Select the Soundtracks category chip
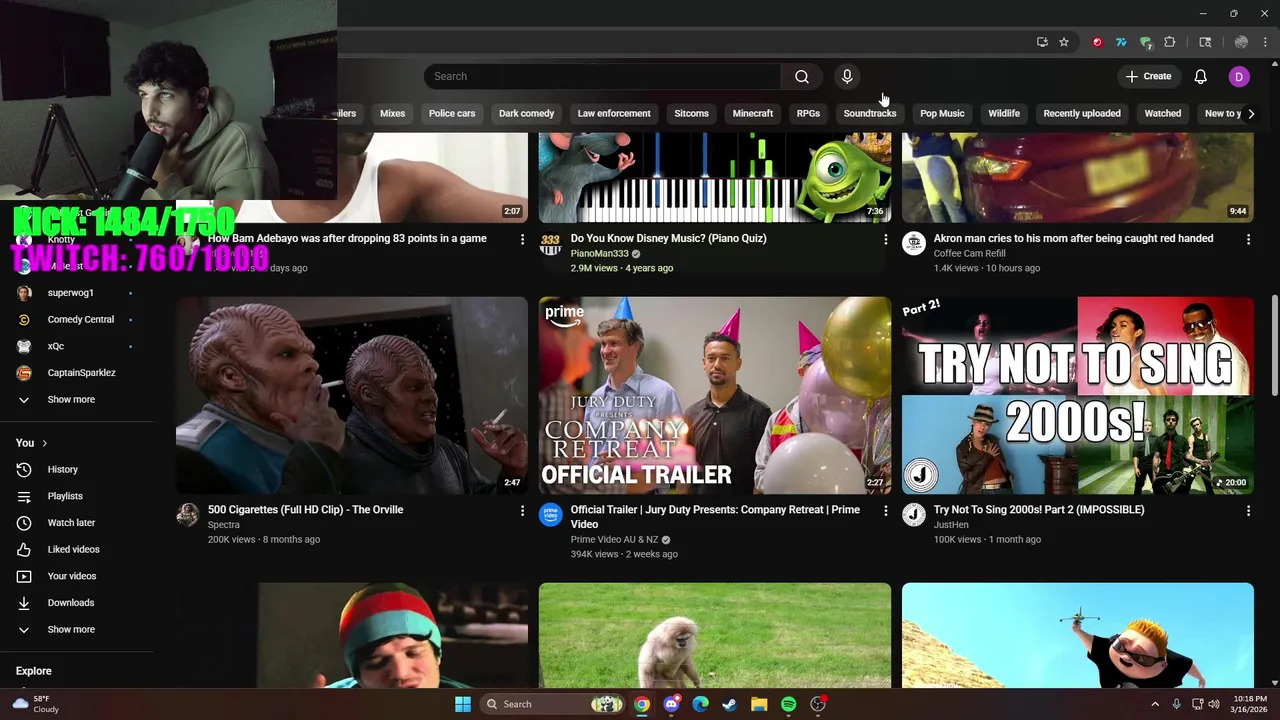 point(870,113)
